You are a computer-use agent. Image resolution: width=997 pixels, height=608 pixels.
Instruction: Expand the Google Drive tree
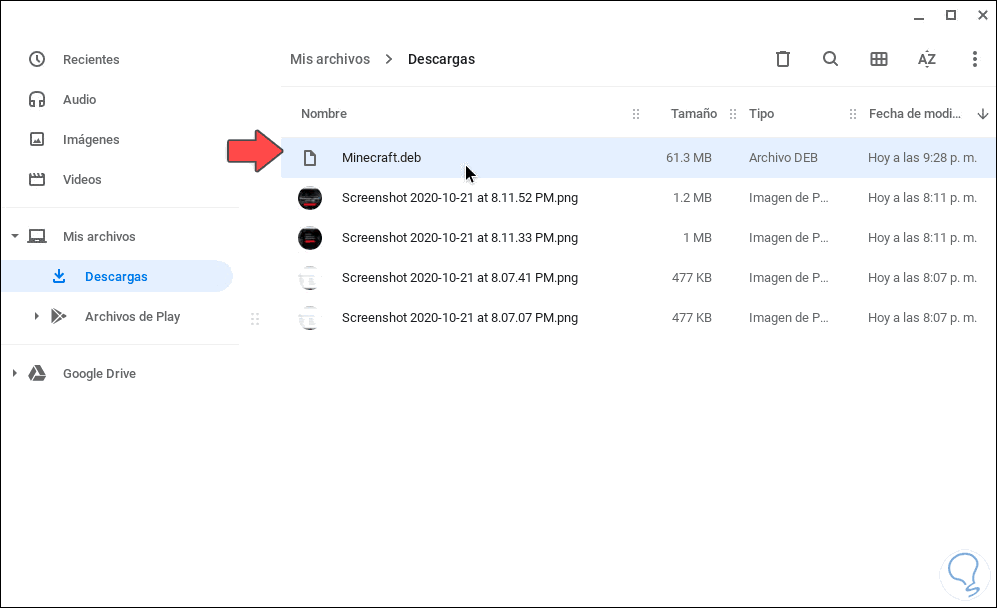coord(15,374)
